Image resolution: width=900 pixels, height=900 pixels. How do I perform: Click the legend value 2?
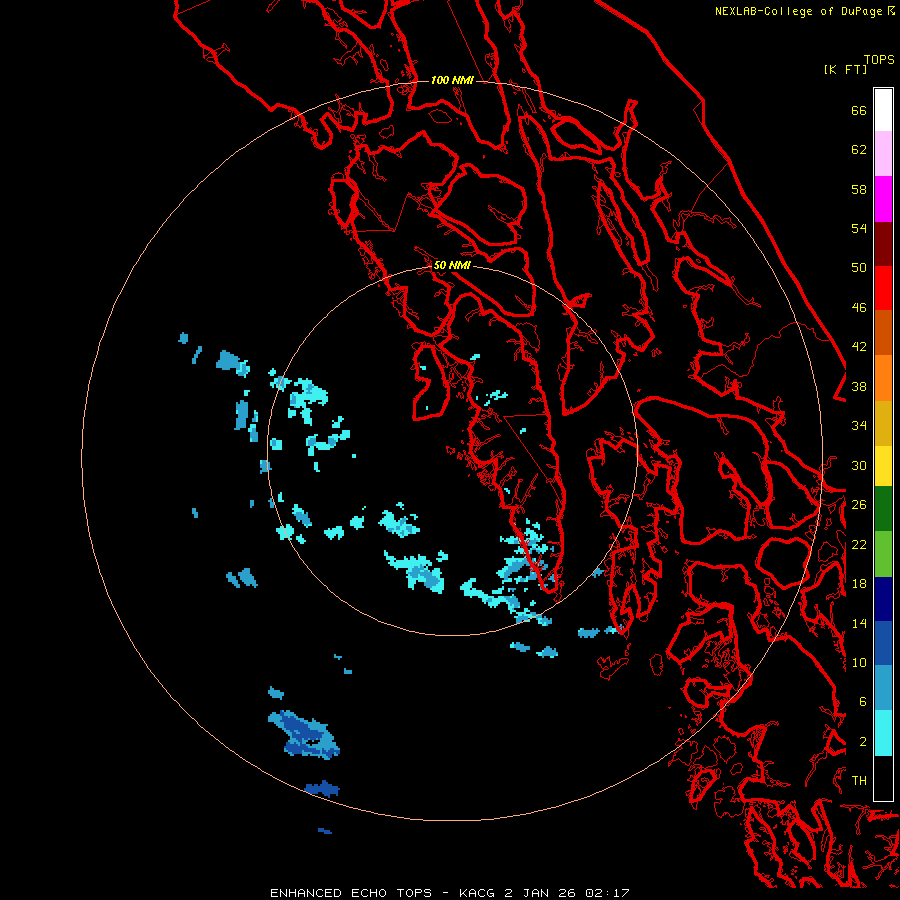(x=863, y=741)
